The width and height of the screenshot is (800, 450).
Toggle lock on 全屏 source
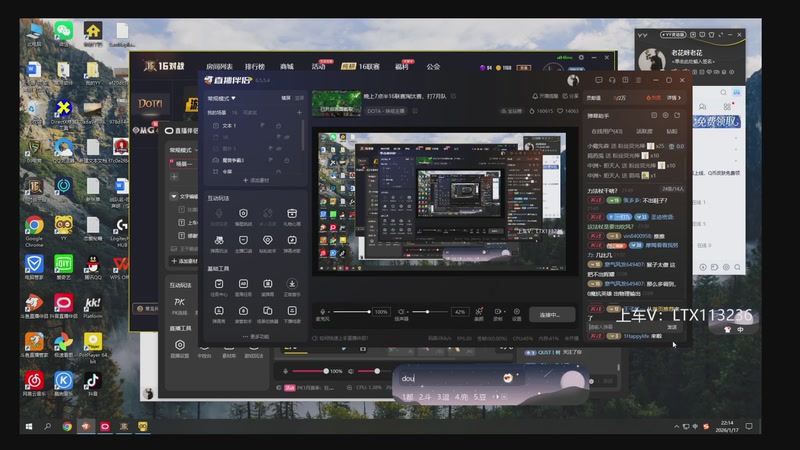[x=279, y=171]
